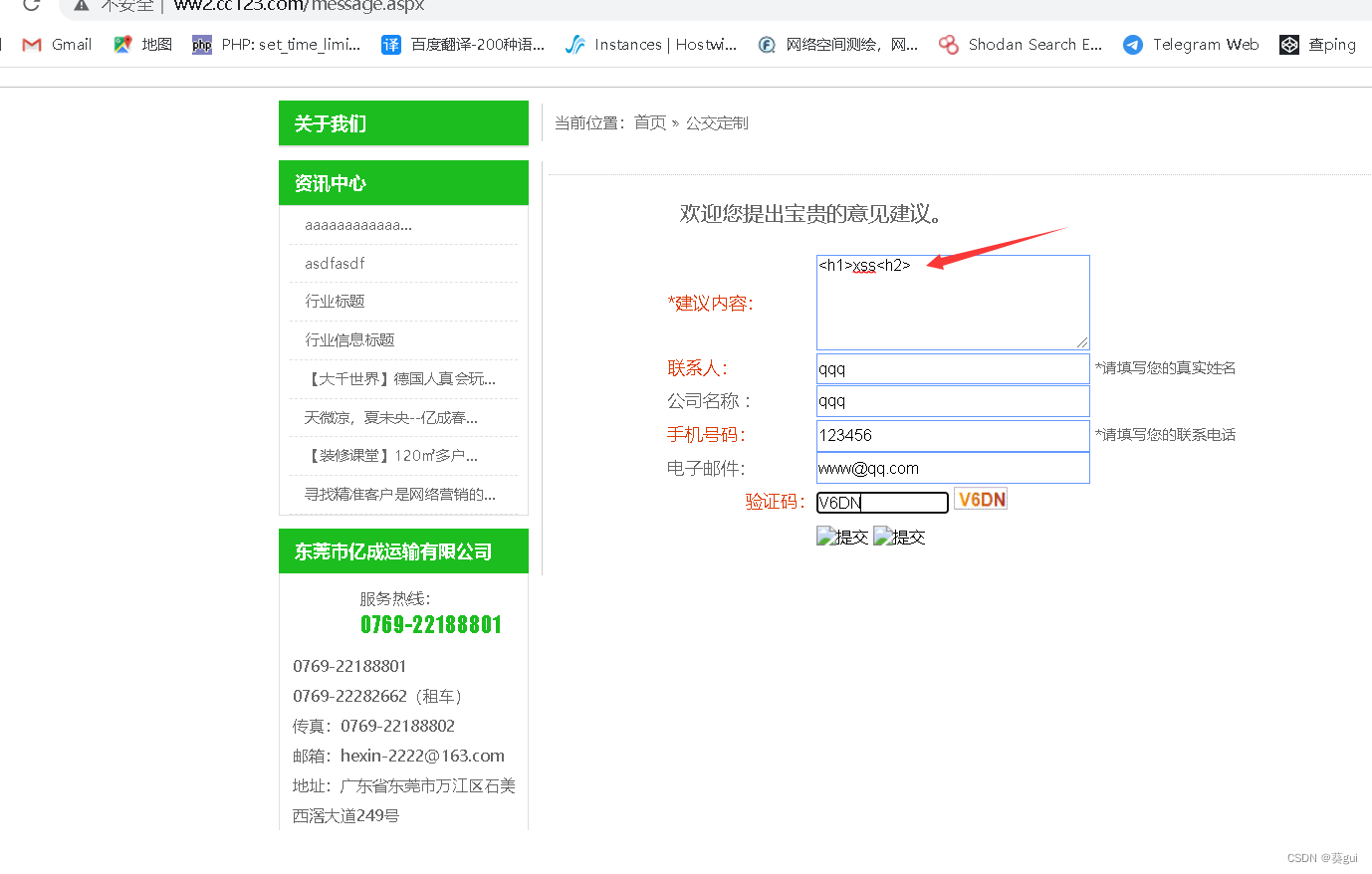Viewport: 1372px width, 874px height.
Task: Click the 联系人 contact name field
Action: coord(953,369)
